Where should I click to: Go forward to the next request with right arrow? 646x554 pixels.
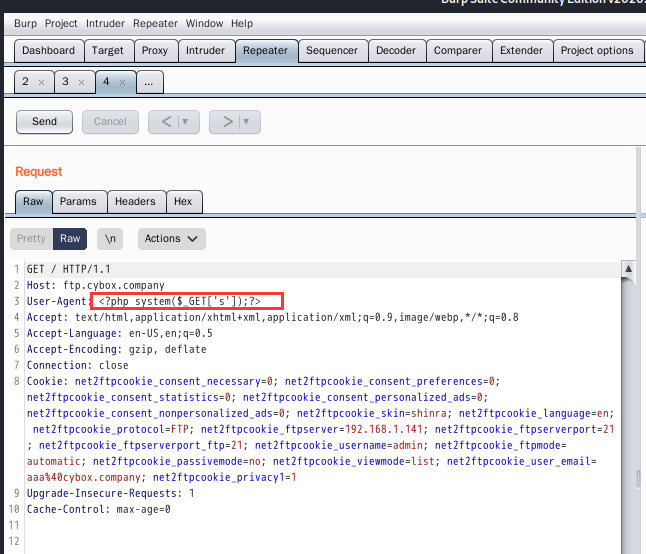(x=228, y=122)
